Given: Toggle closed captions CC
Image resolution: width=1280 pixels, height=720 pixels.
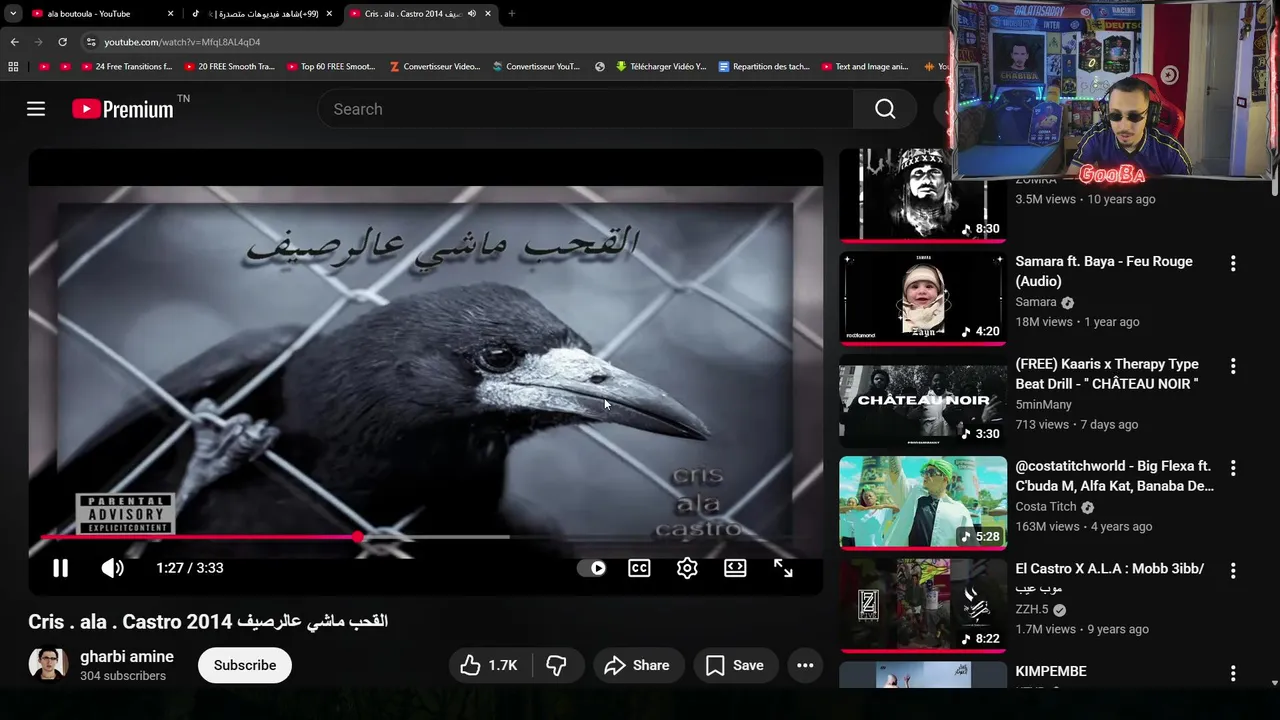Looking at the screenshot, I should coord(639,568).
